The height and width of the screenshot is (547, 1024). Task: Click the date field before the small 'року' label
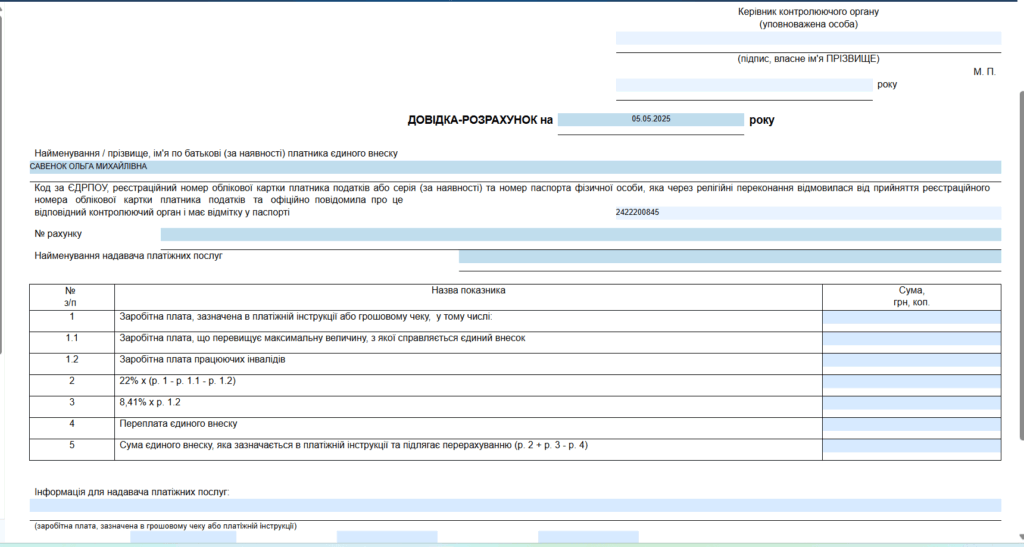click(x=744, y=85)
